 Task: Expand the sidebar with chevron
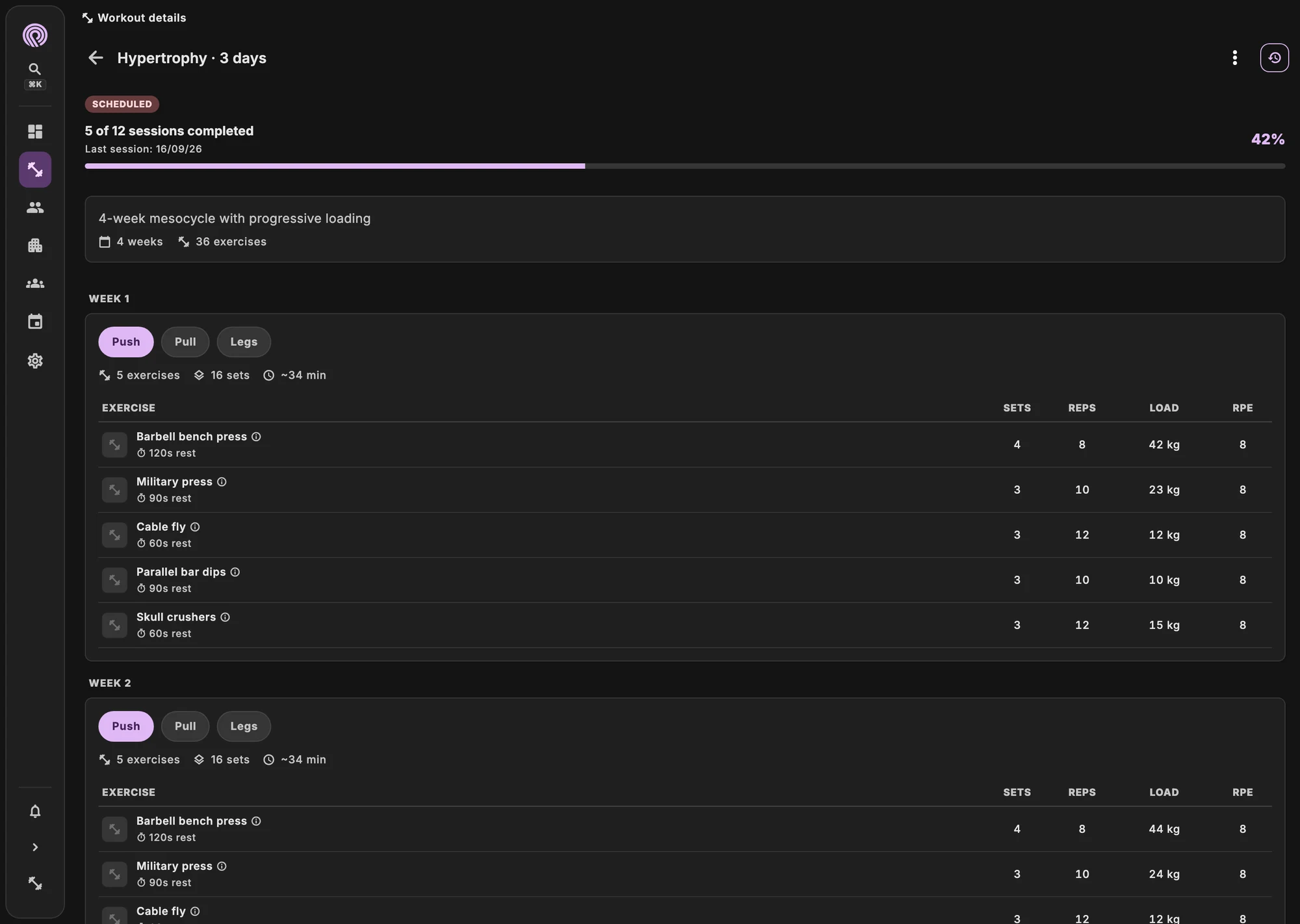tap(35, 847)
